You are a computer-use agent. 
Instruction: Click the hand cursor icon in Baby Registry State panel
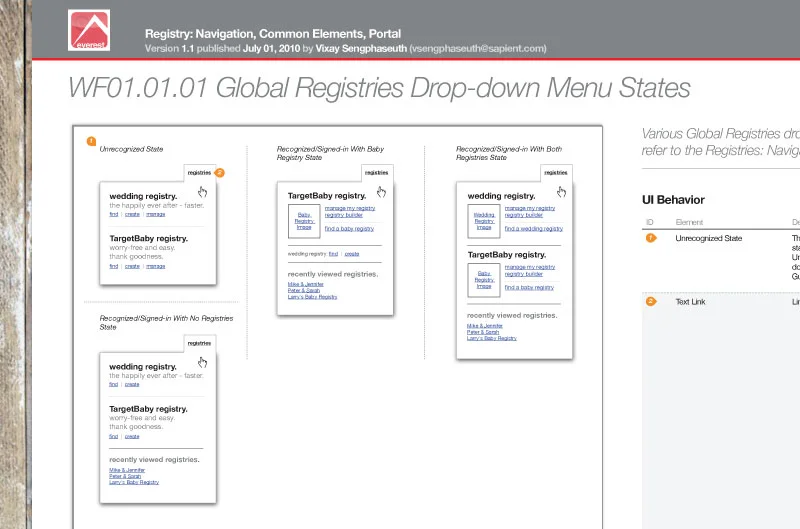[x=381, y=192]
